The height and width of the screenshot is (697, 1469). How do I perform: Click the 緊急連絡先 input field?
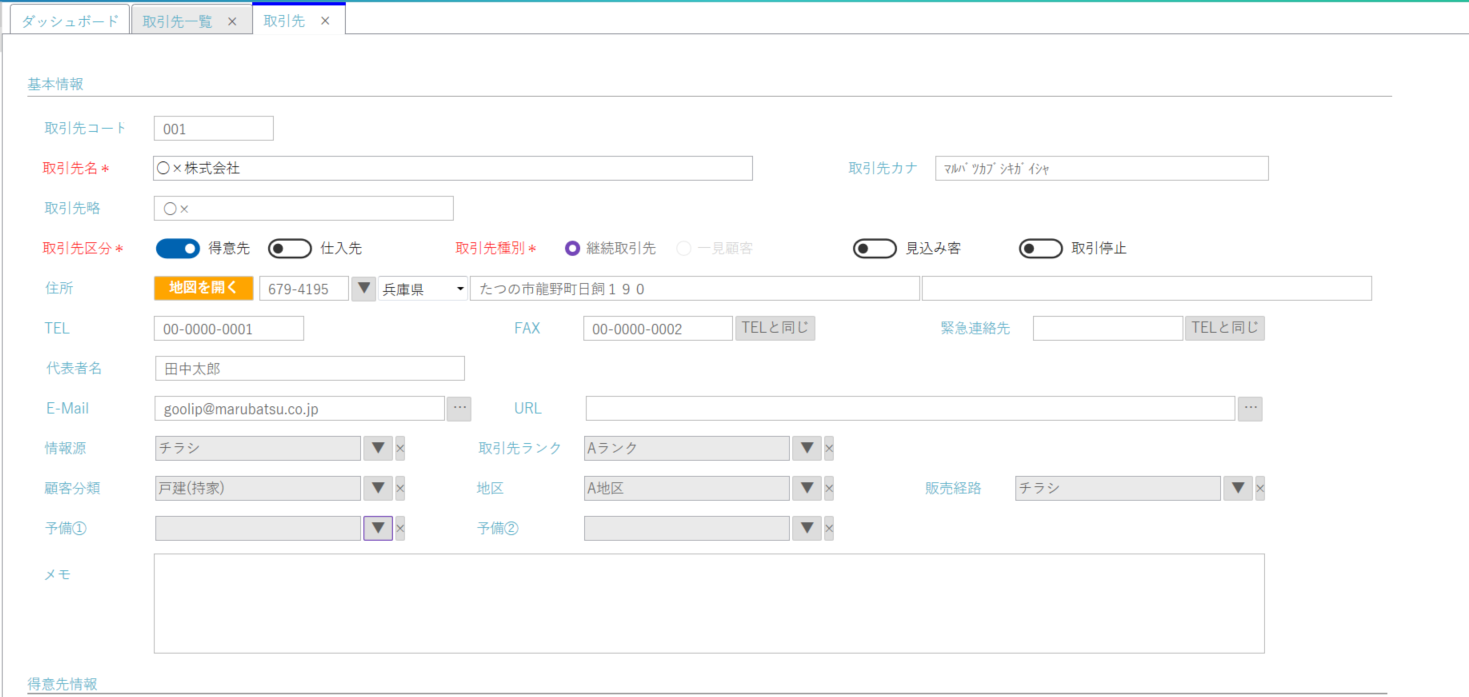1108,328
